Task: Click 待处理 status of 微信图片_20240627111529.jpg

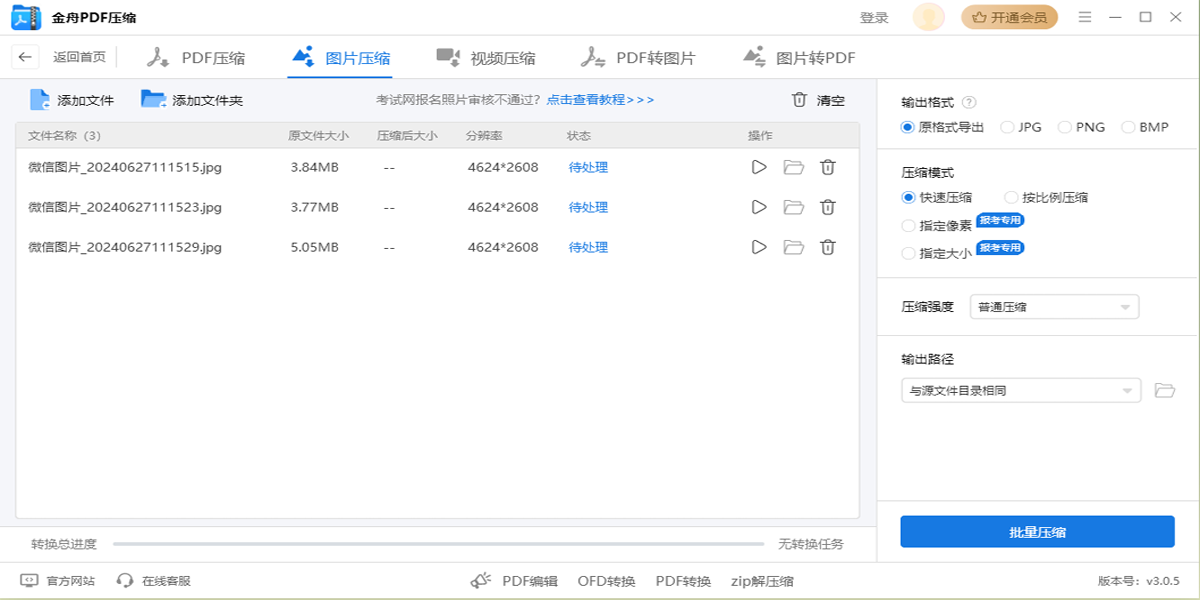Action: coord(588,247)
